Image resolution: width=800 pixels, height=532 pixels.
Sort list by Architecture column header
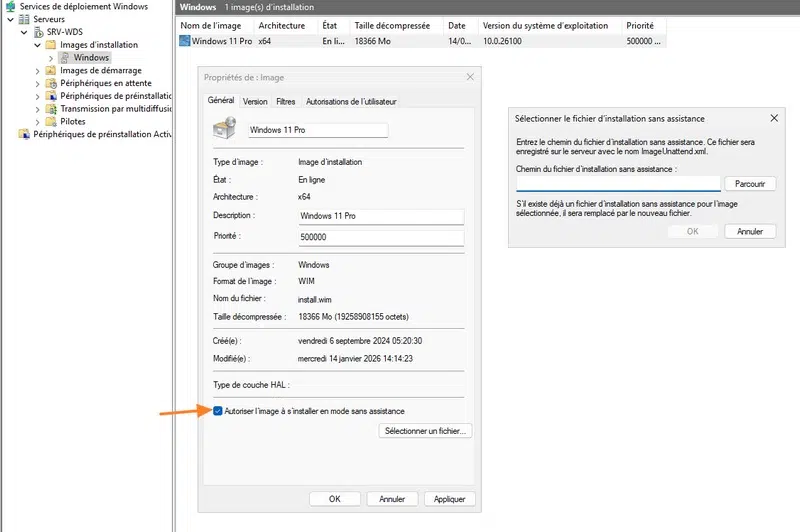pos(282,24)
